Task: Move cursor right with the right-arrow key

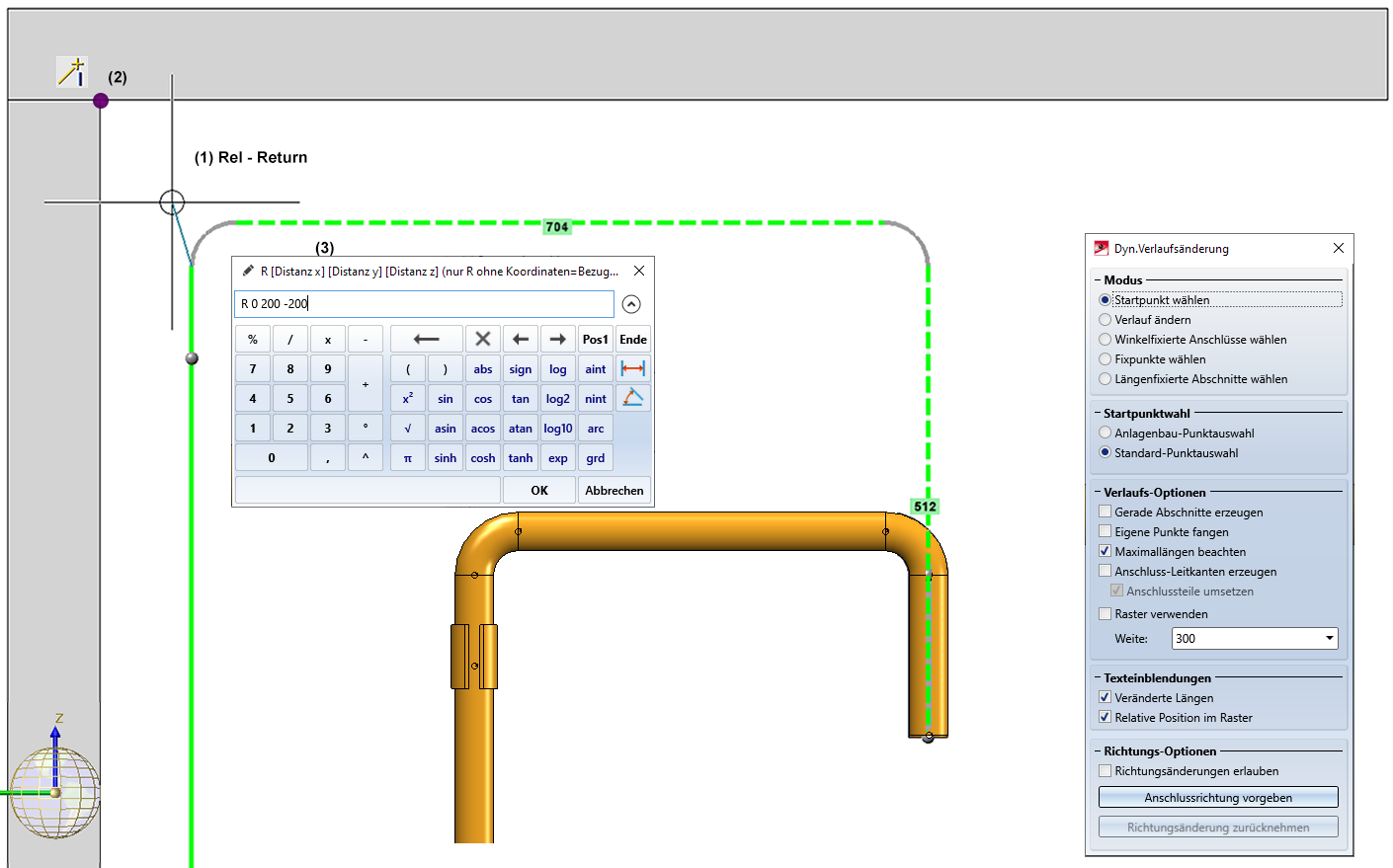Action: coord(557,339)
